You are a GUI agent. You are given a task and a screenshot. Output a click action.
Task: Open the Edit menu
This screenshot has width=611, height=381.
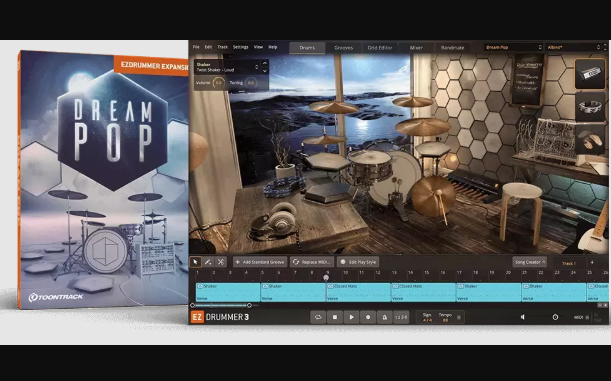(x=208, y=47)
